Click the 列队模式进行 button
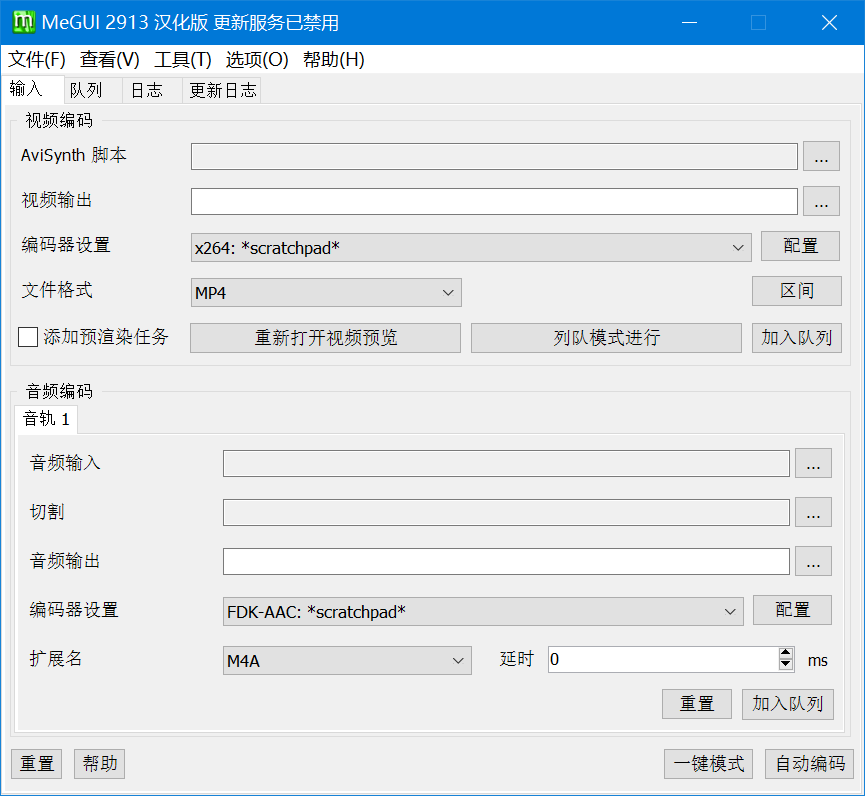Viewport: 865px width, 796px height. coord(606,338)
